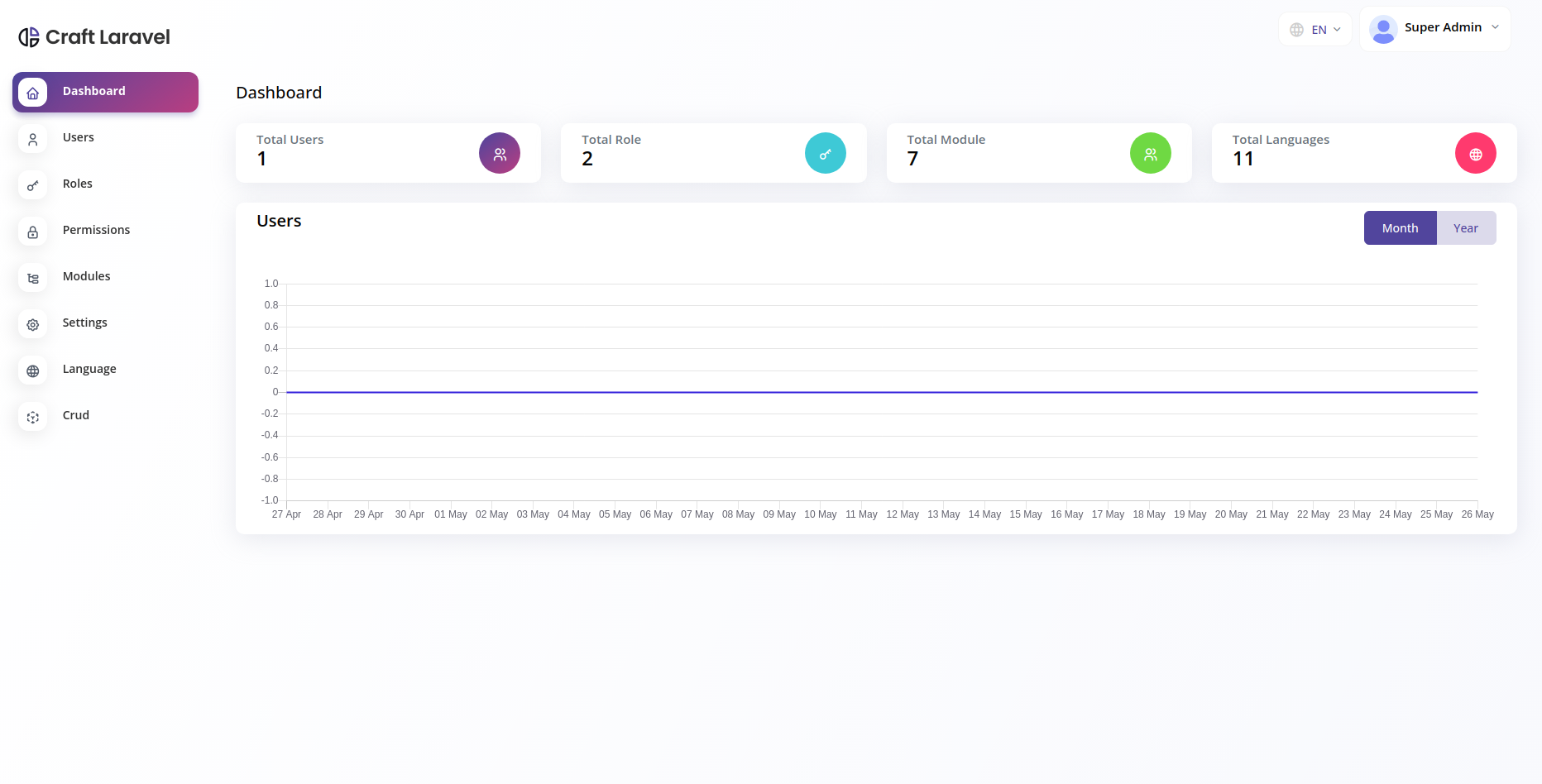Click the Permissions lock icon
This screenshot has height=784, width=1542.
[33, 232]
